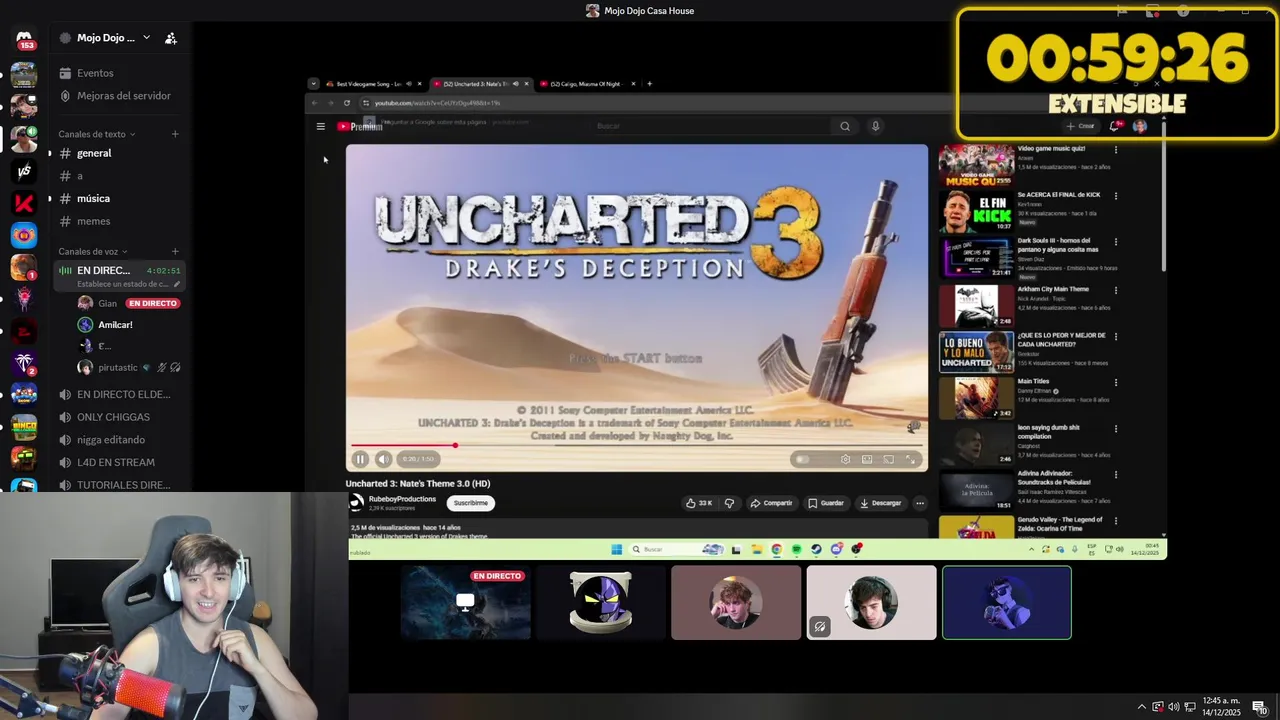The height and width of the screenshot is (720, 1280).
Task: Open Arkham City Main Theme video
Action: tap(1052, 289)
